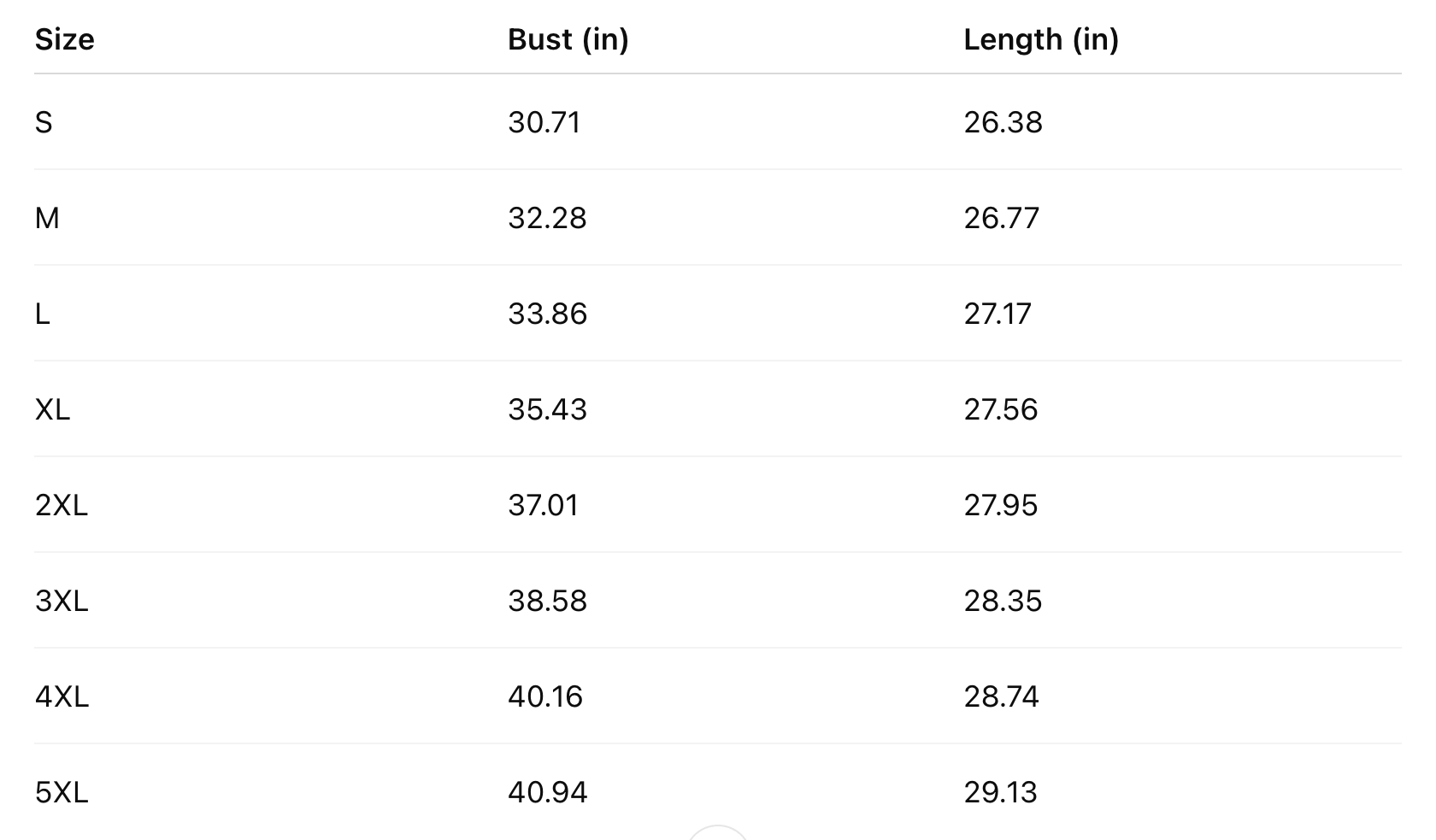
Task: Select the 3XL size row label
Action: pos(61,602)
